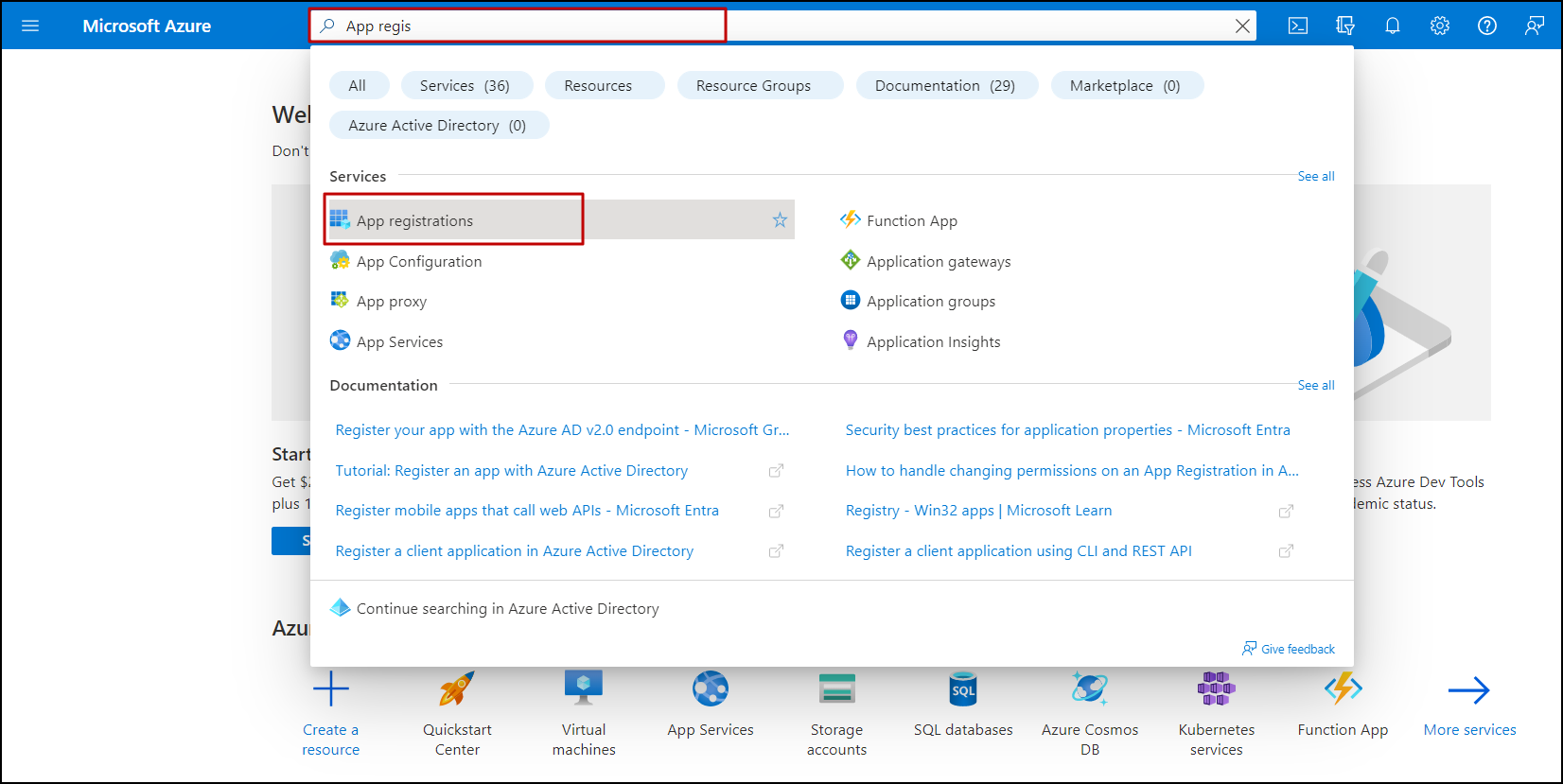The height and width of the screenshot is (784, 1563).
Task: Open Storage accounts shortcut
Action: click(836, 713)
